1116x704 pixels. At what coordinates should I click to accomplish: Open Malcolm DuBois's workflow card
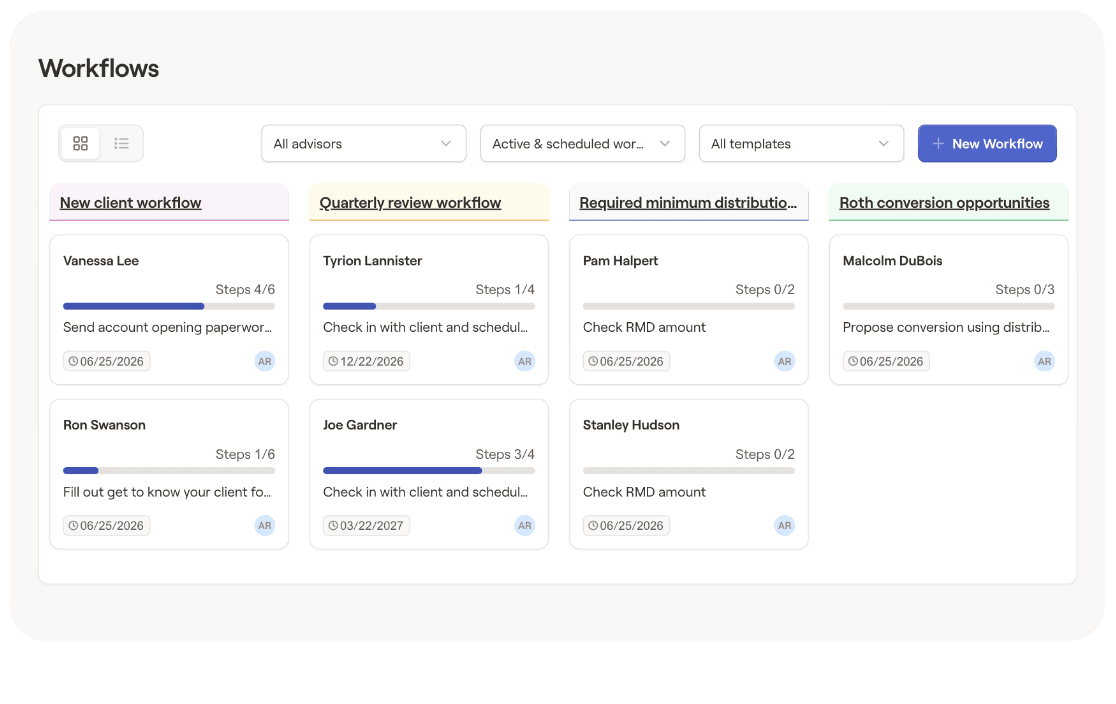(x=949, y=310)
